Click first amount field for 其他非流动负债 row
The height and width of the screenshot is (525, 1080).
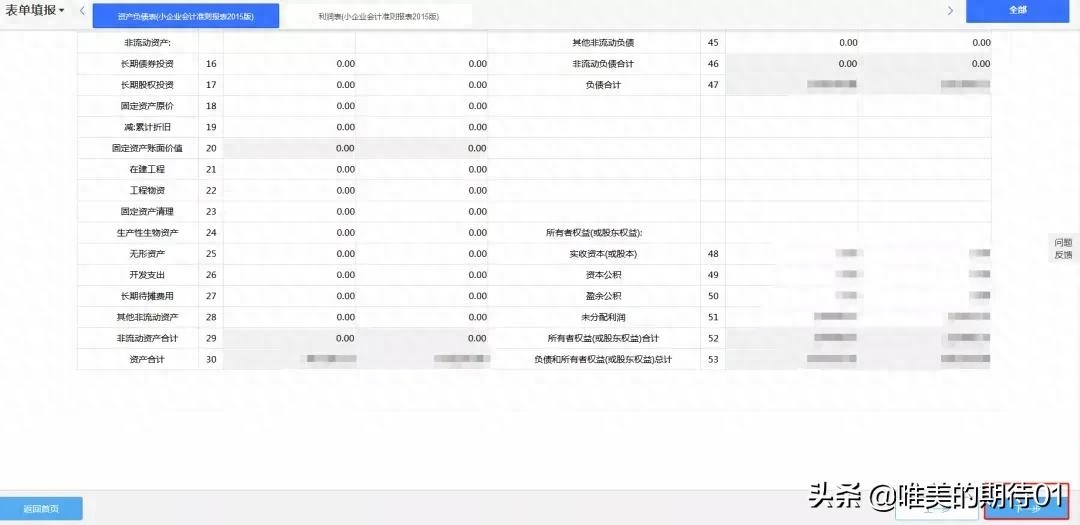click(792, 43)
